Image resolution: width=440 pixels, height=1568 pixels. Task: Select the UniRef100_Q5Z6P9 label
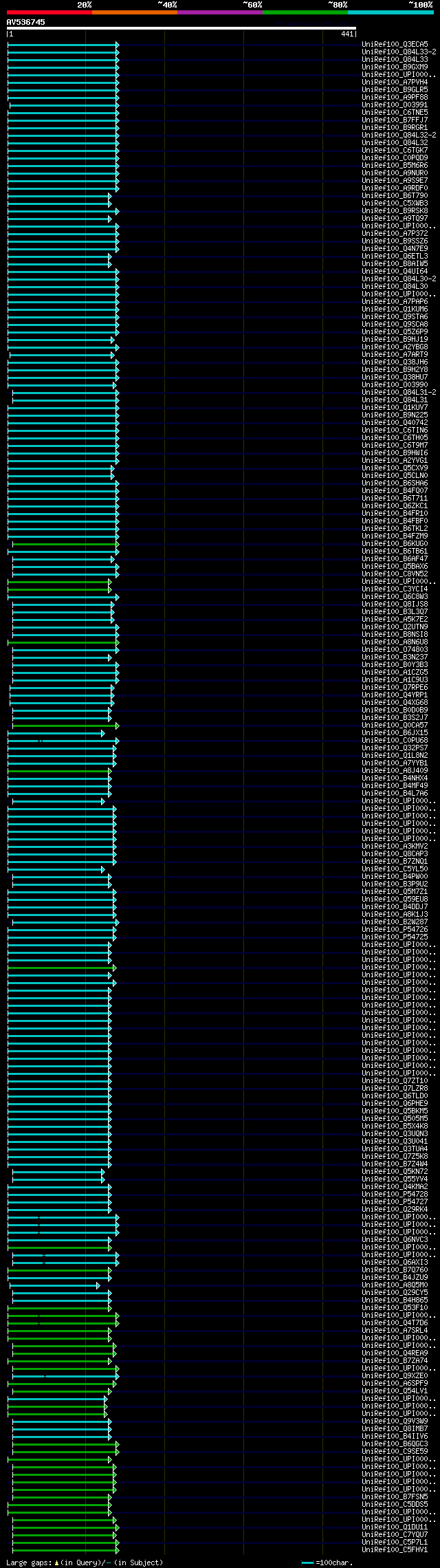pyautogui.click(x=395, y=331)
